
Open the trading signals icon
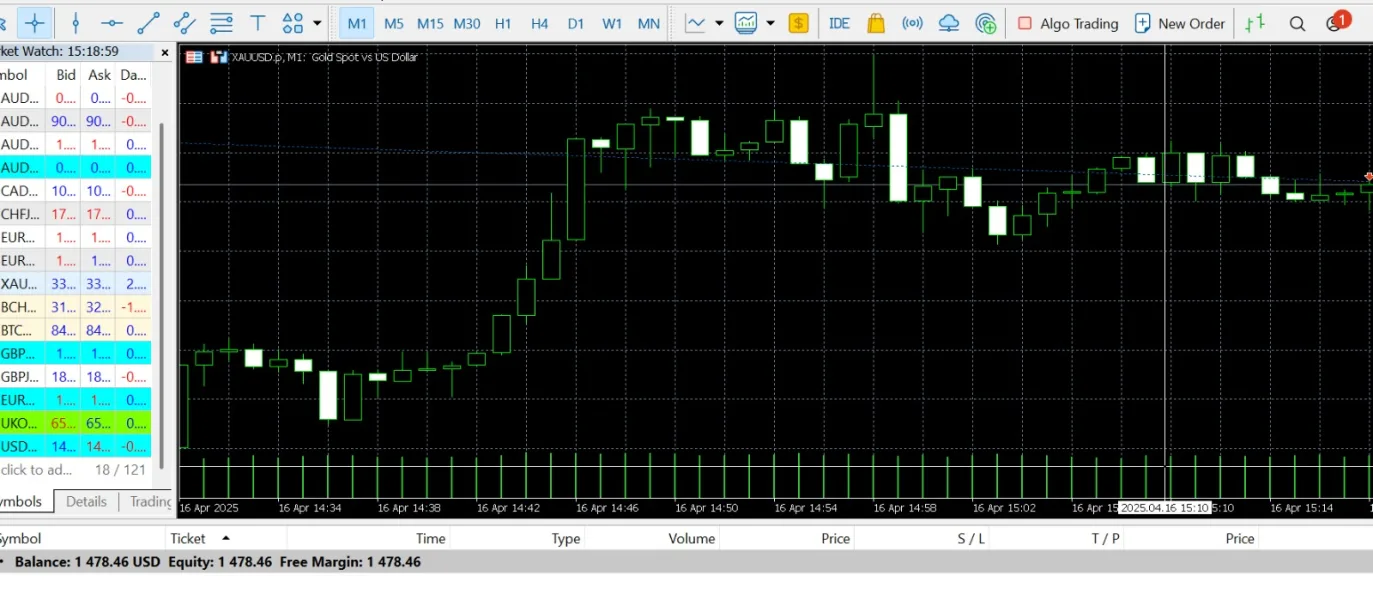coord(912,23)
